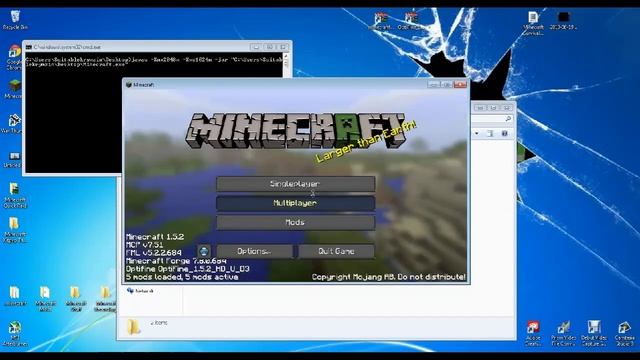
Task: Select the Recycle Bin desktop icon
Action: (15, 20)
